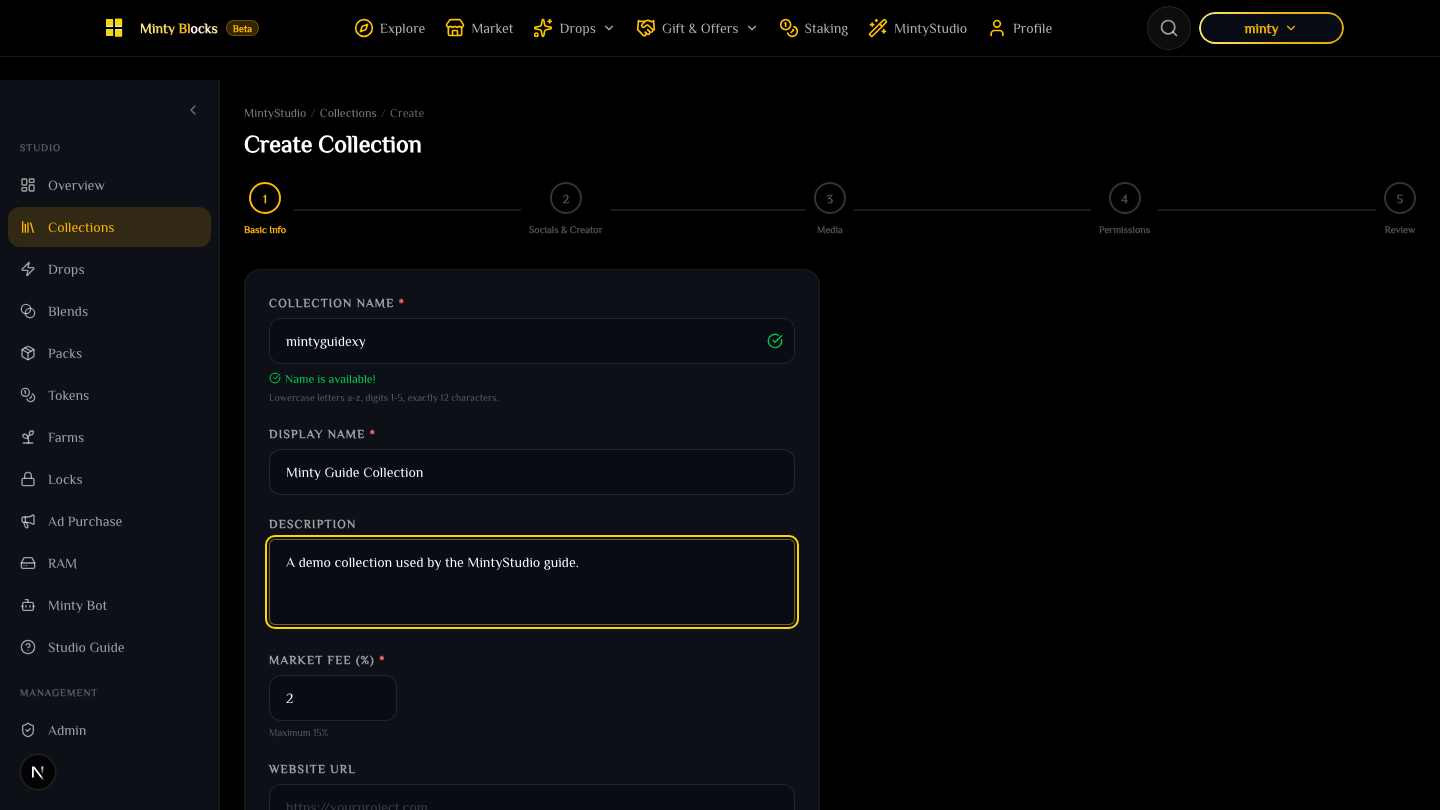Click the Market Fee input field
Screen dimensions: 1440x810
[x=333, y=698]
